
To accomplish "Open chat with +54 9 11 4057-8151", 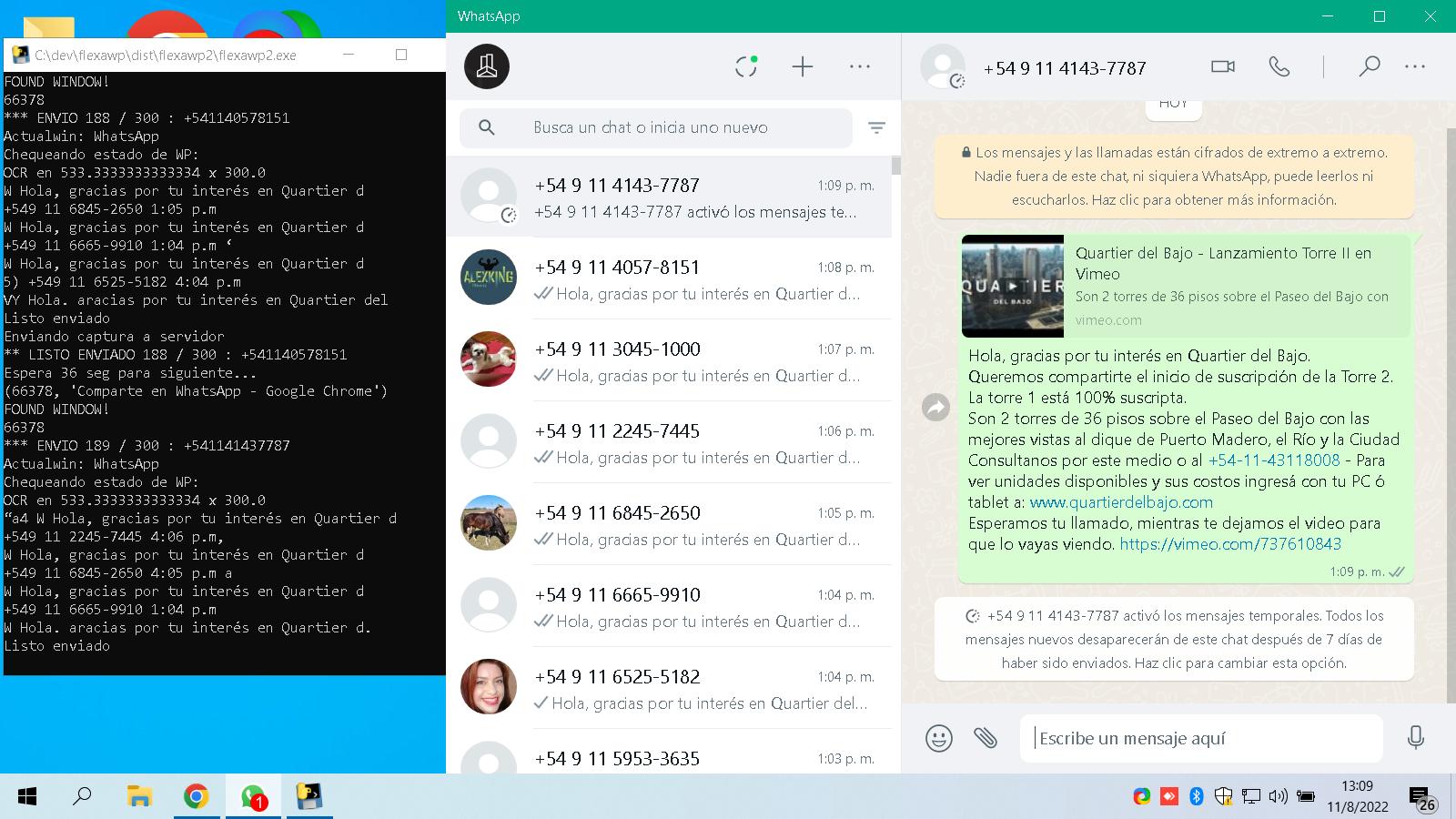I will click(x=669, y=278).
